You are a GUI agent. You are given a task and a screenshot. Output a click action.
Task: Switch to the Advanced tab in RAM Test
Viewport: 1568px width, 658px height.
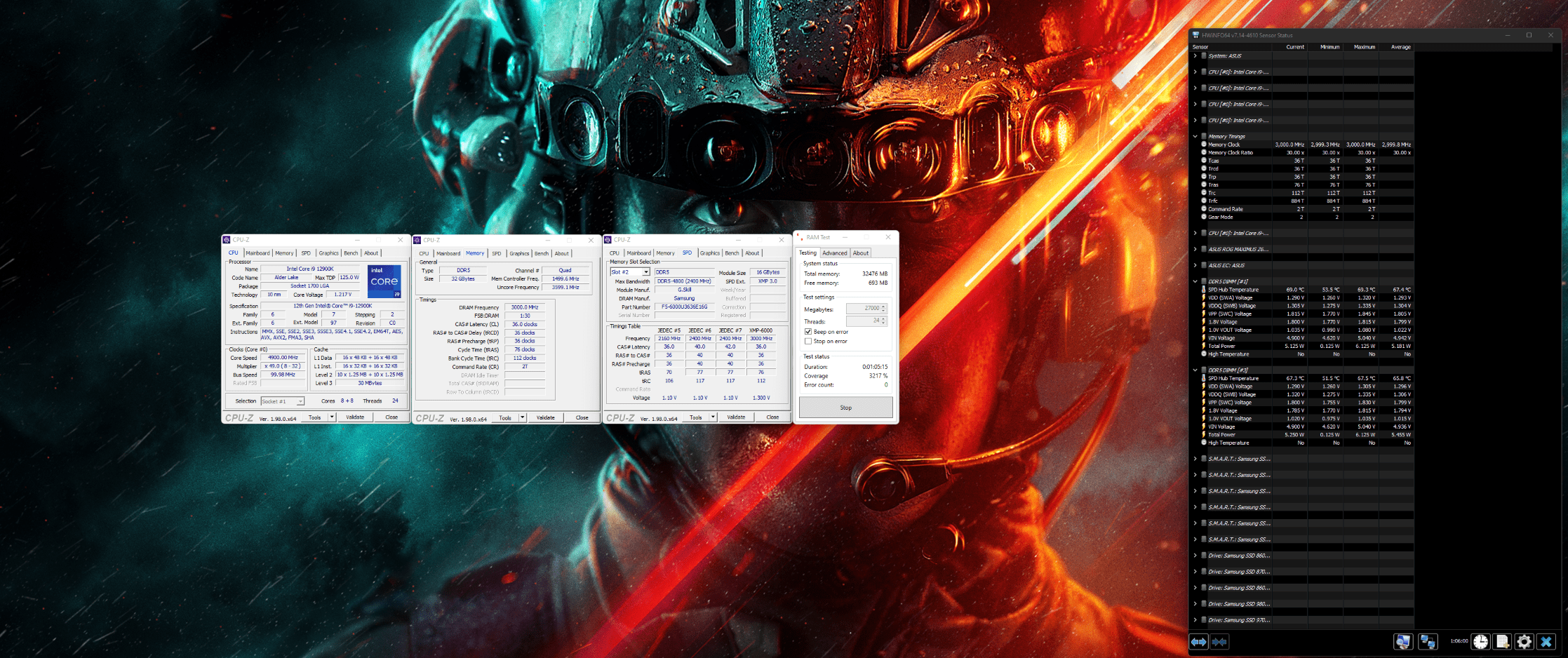(835, 253)
